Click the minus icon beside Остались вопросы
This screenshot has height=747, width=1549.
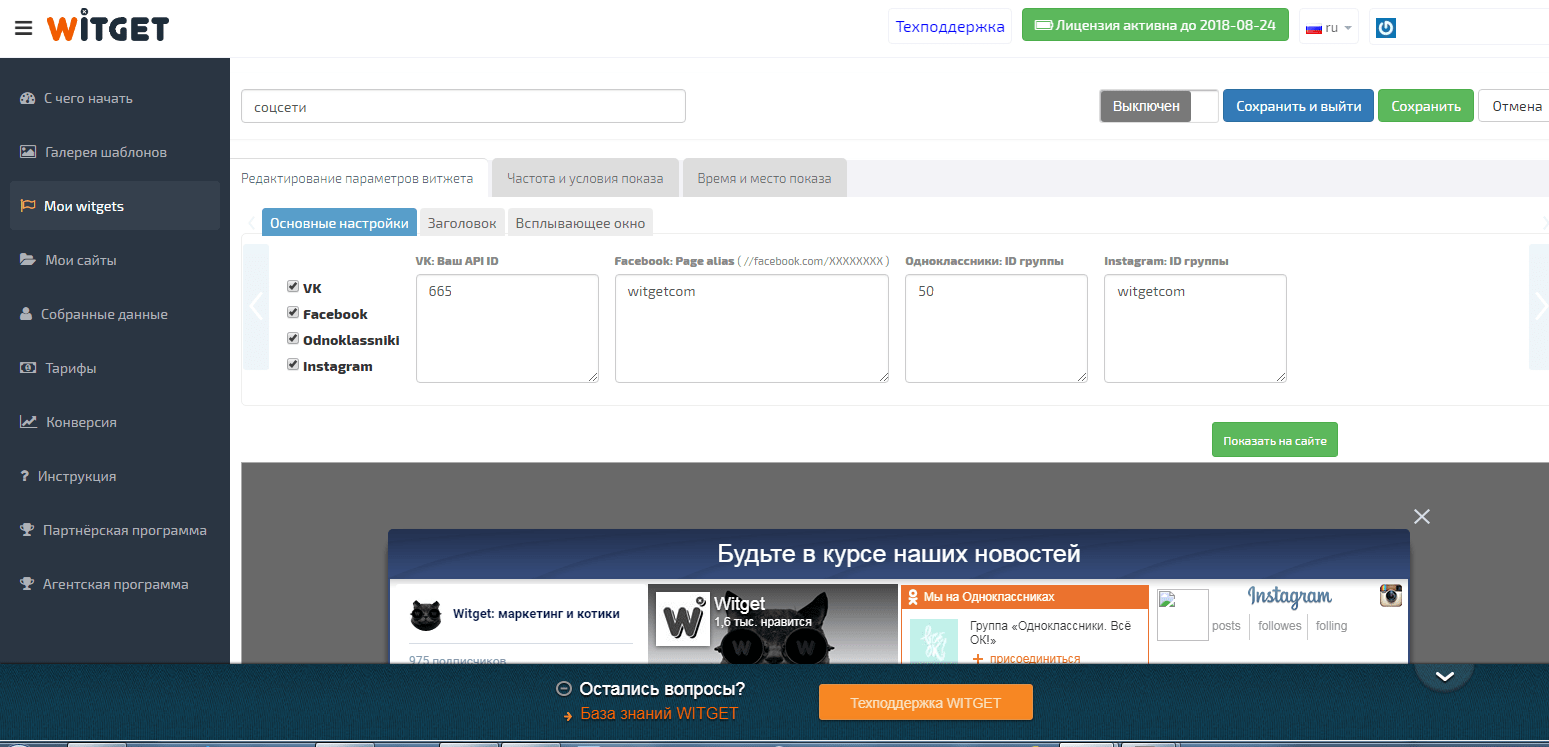click(564, 689)
